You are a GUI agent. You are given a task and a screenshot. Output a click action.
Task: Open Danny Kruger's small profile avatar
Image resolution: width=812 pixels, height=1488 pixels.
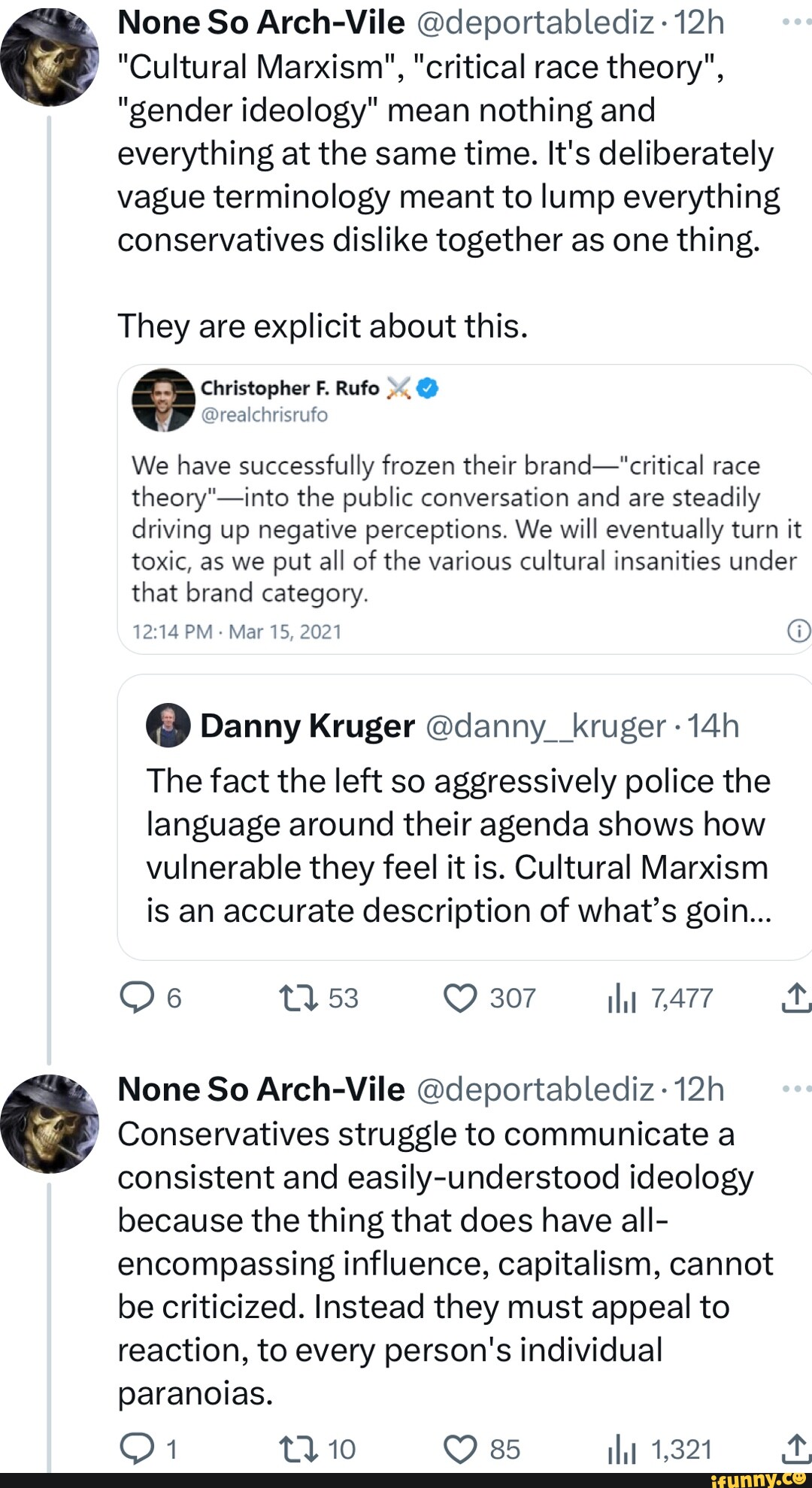168,726
